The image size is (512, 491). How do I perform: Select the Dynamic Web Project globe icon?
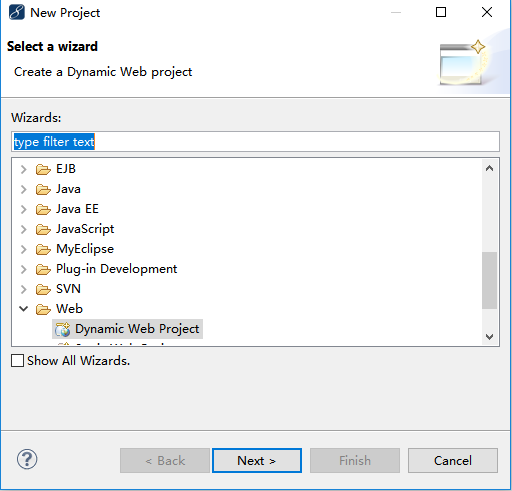tap(63, 329)
